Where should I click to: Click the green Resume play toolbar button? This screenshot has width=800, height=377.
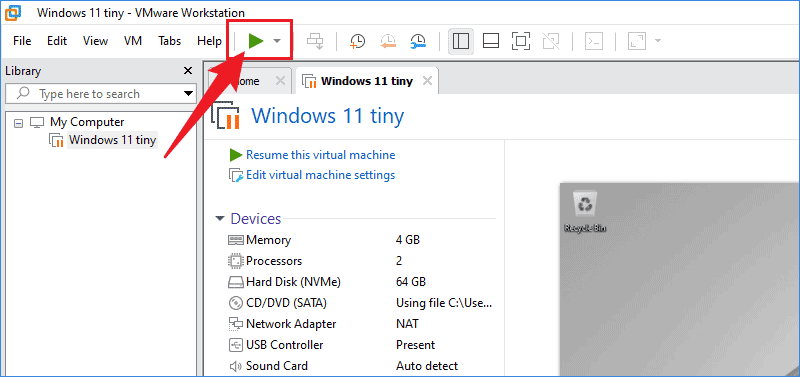pos(256,41)
